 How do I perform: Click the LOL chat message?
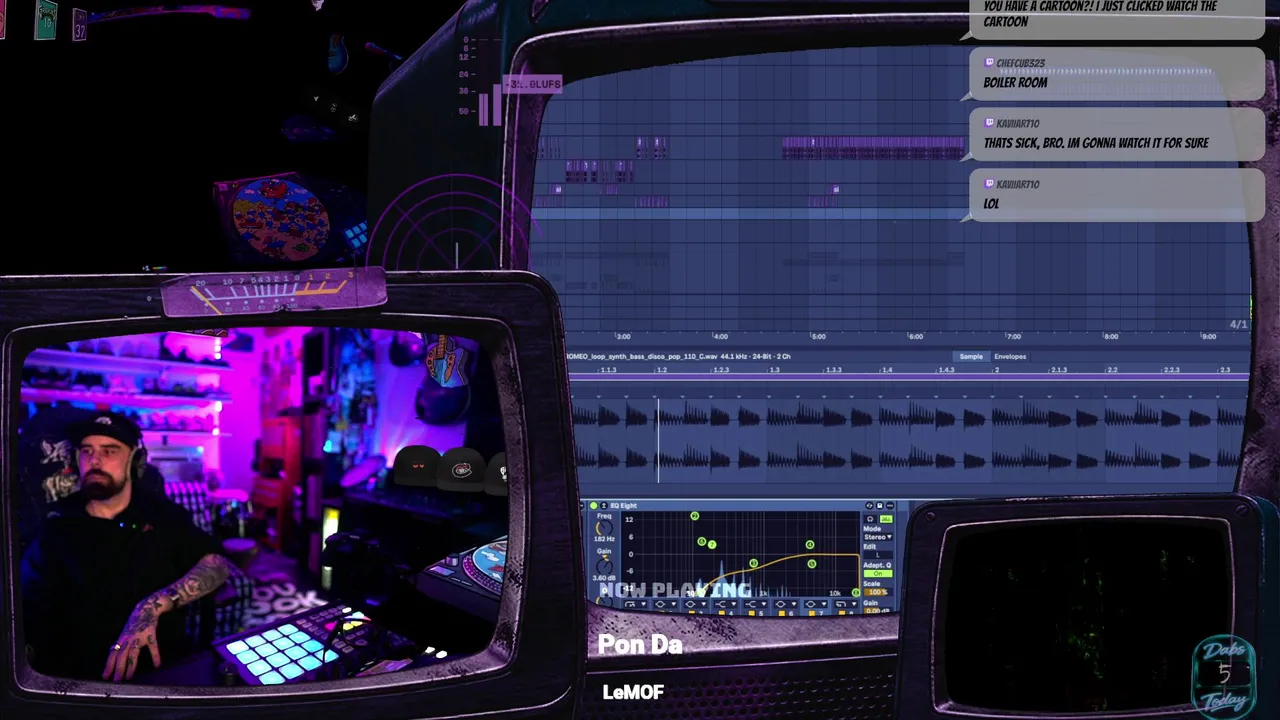[x=991, y=203]
